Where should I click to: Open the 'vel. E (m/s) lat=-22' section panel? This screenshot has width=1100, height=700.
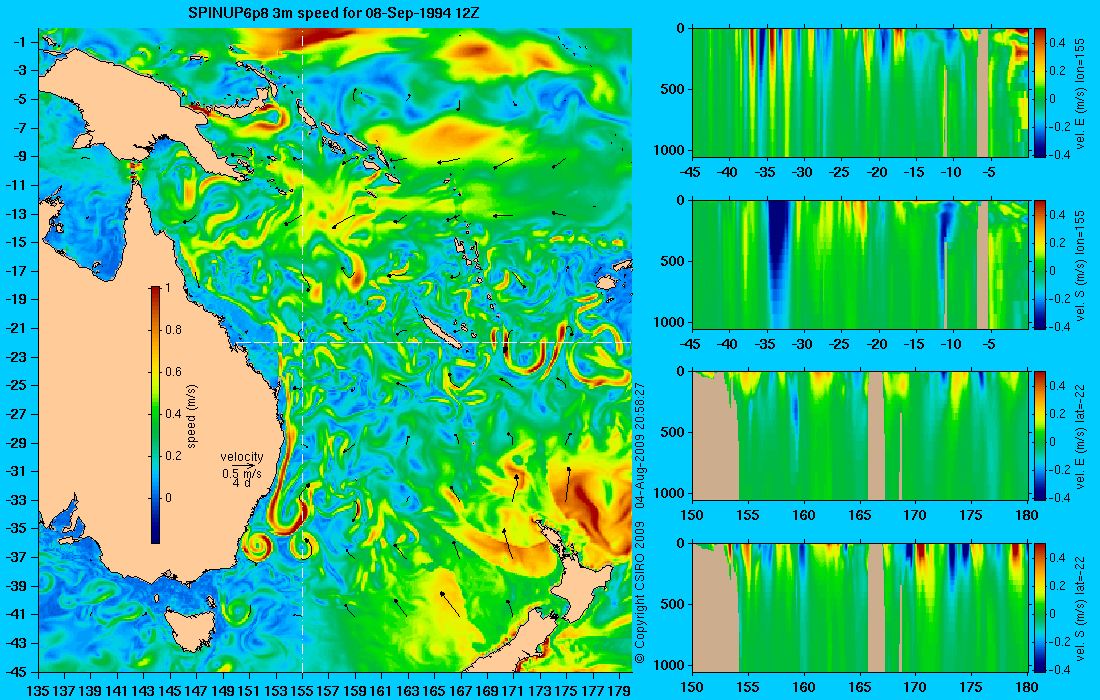860,436
